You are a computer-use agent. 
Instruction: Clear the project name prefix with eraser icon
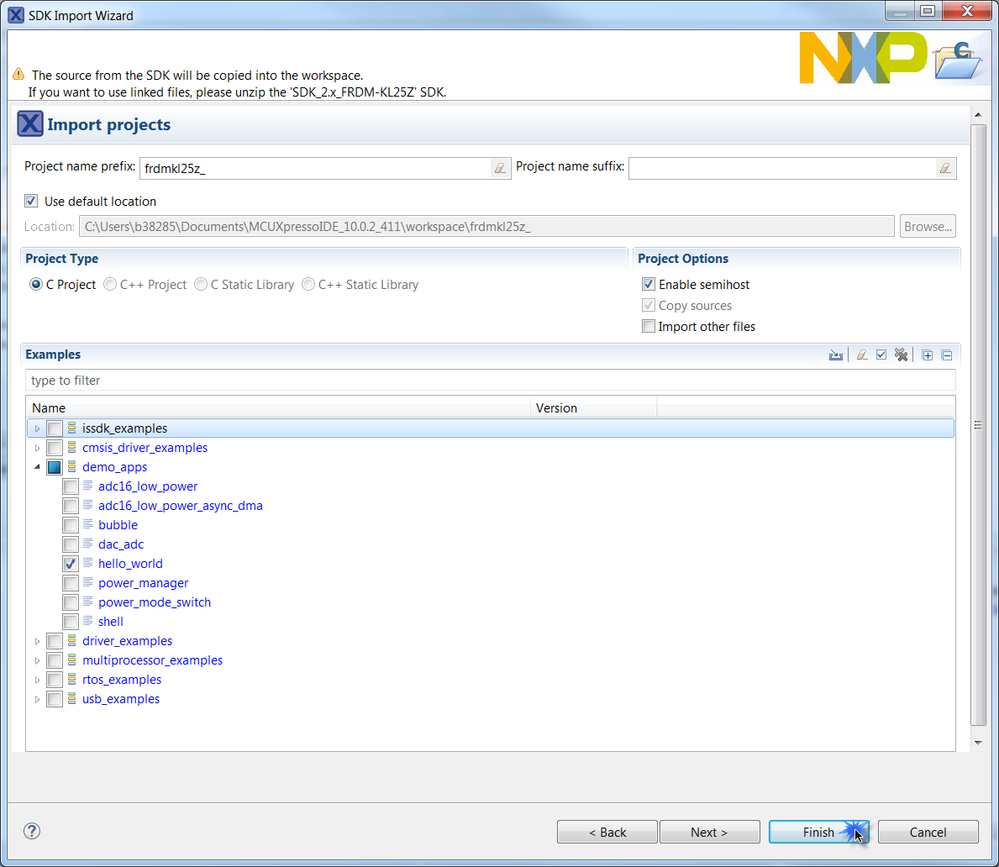click(500, 168)
